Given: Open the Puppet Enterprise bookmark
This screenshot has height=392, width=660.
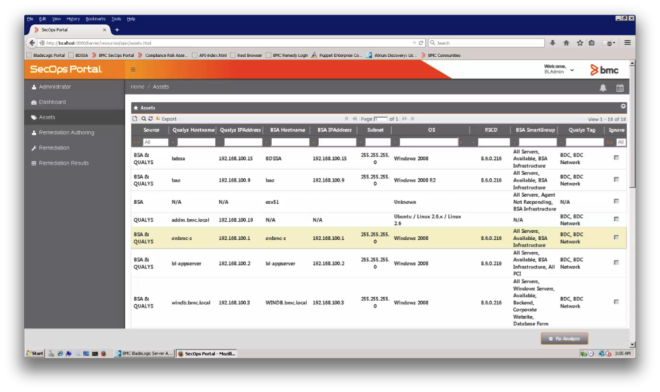Looking at the screenshot, I should (336, 55).
